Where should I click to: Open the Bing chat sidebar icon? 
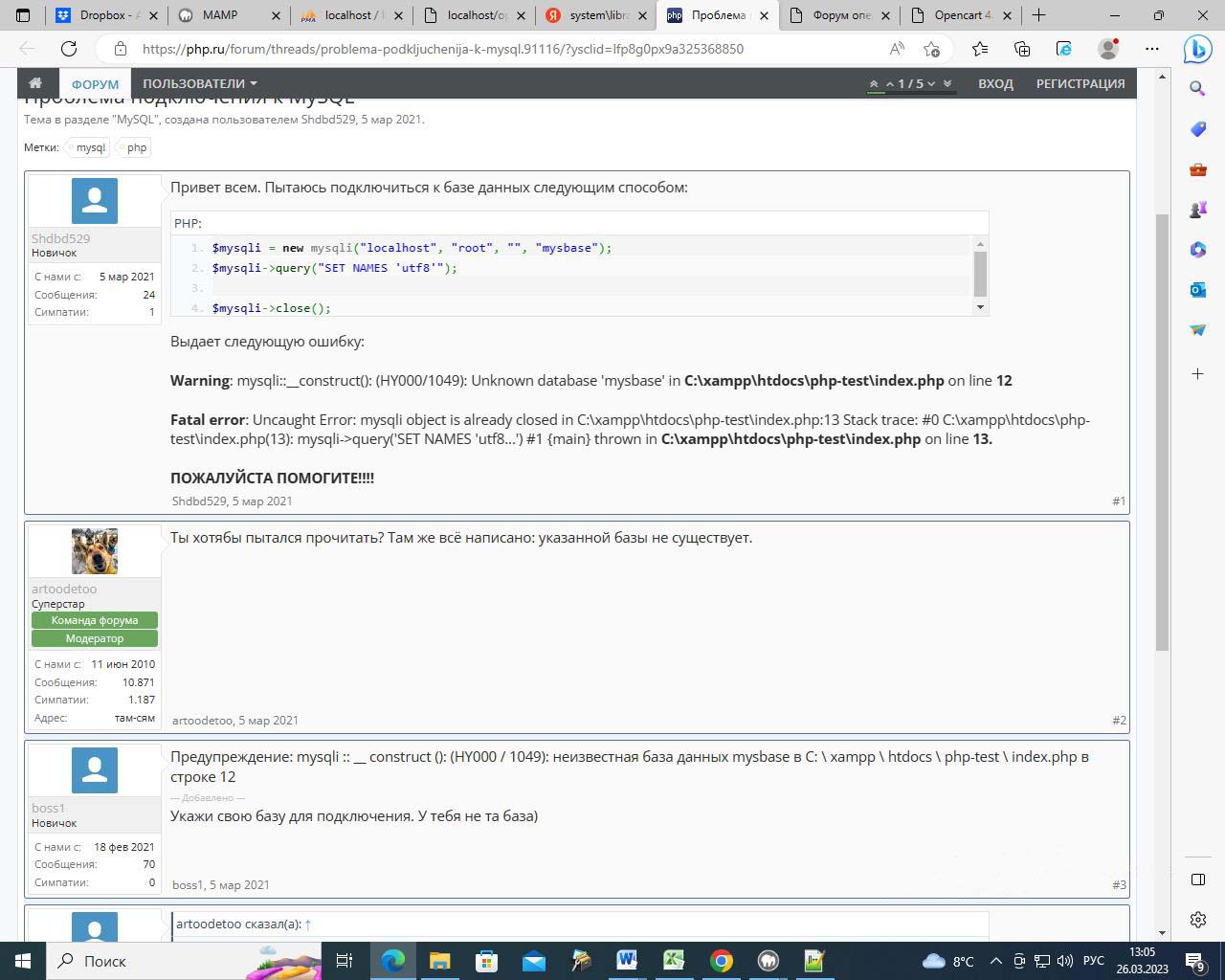coord(1197,49)
